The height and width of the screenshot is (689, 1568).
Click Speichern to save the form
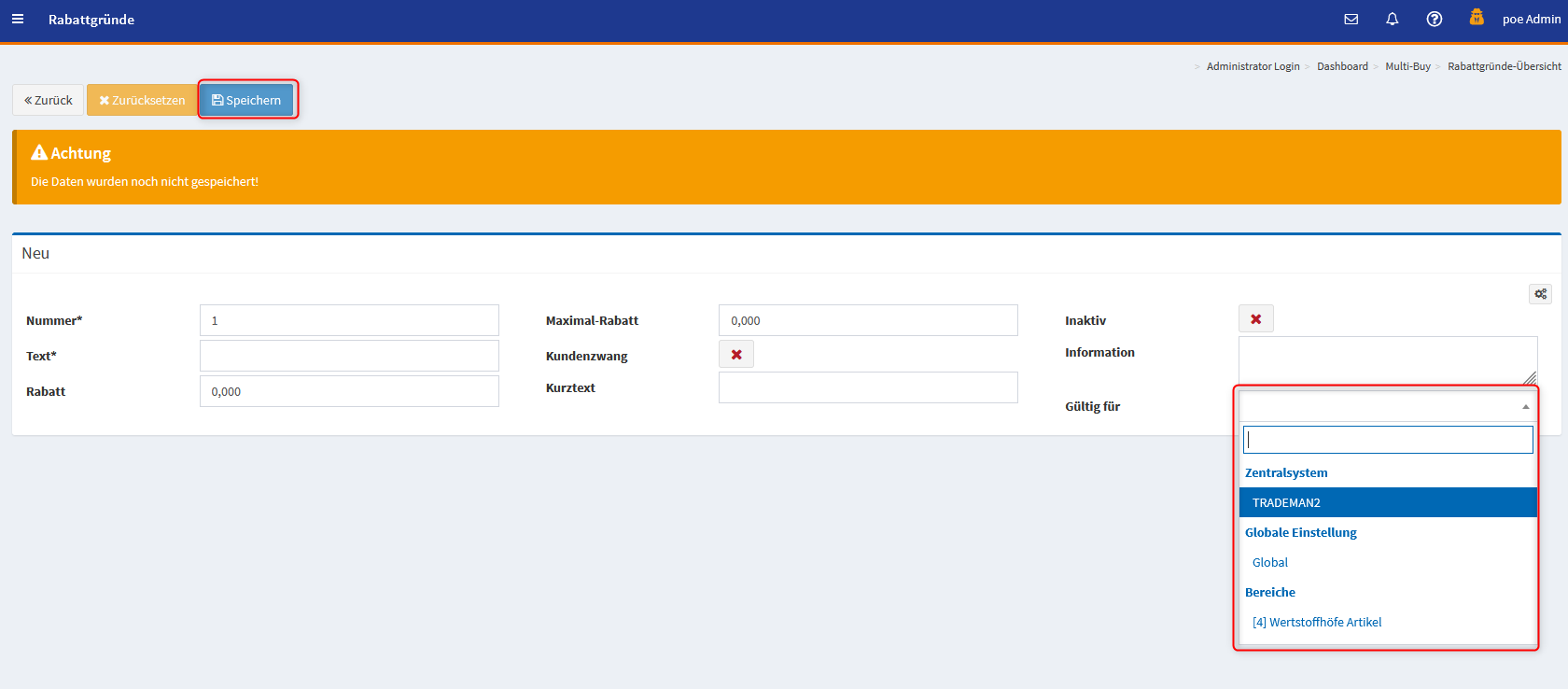(x=246, y=100)
